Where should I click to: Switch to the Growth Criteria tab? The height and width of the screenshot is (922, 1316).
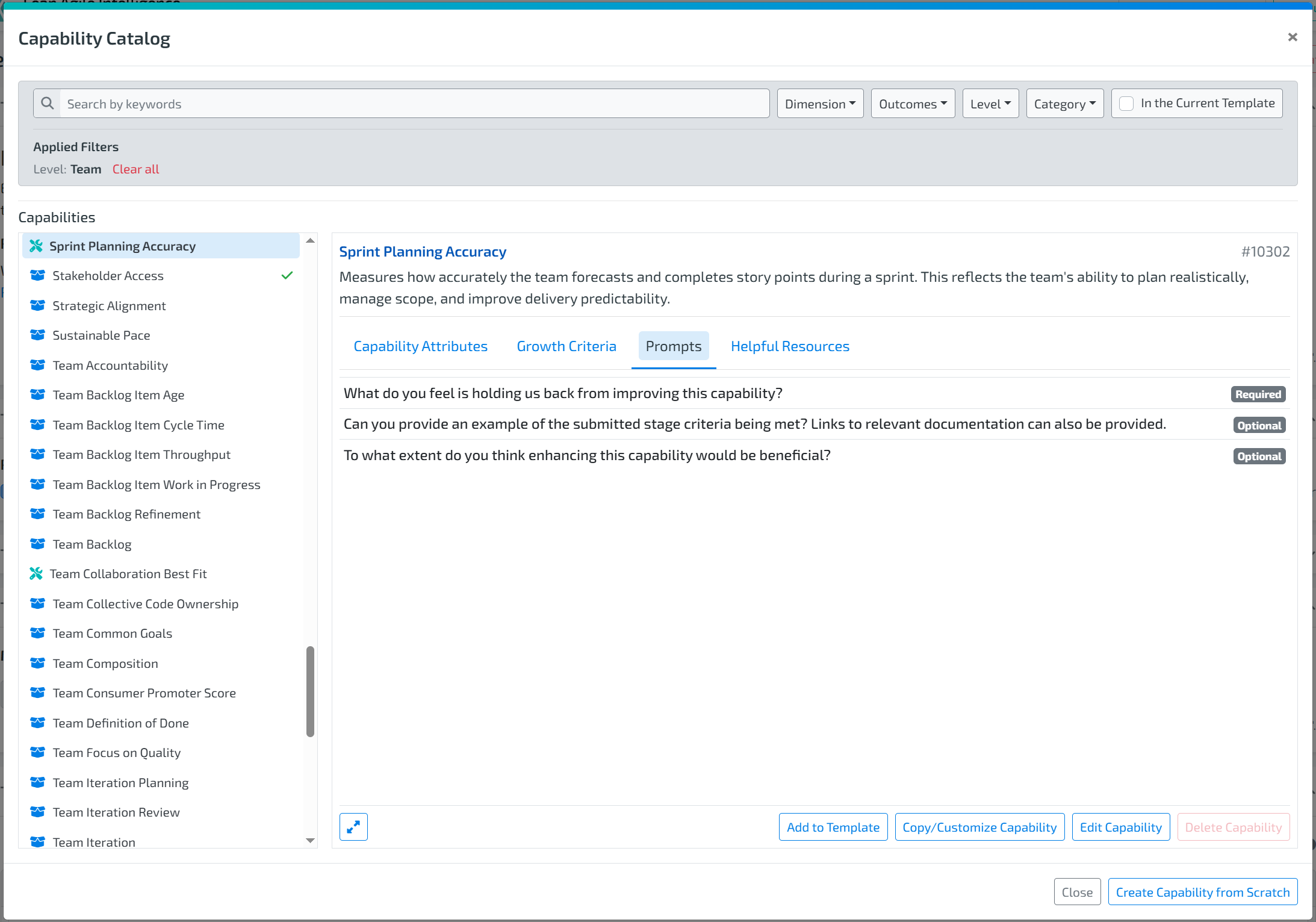(566, 346)
